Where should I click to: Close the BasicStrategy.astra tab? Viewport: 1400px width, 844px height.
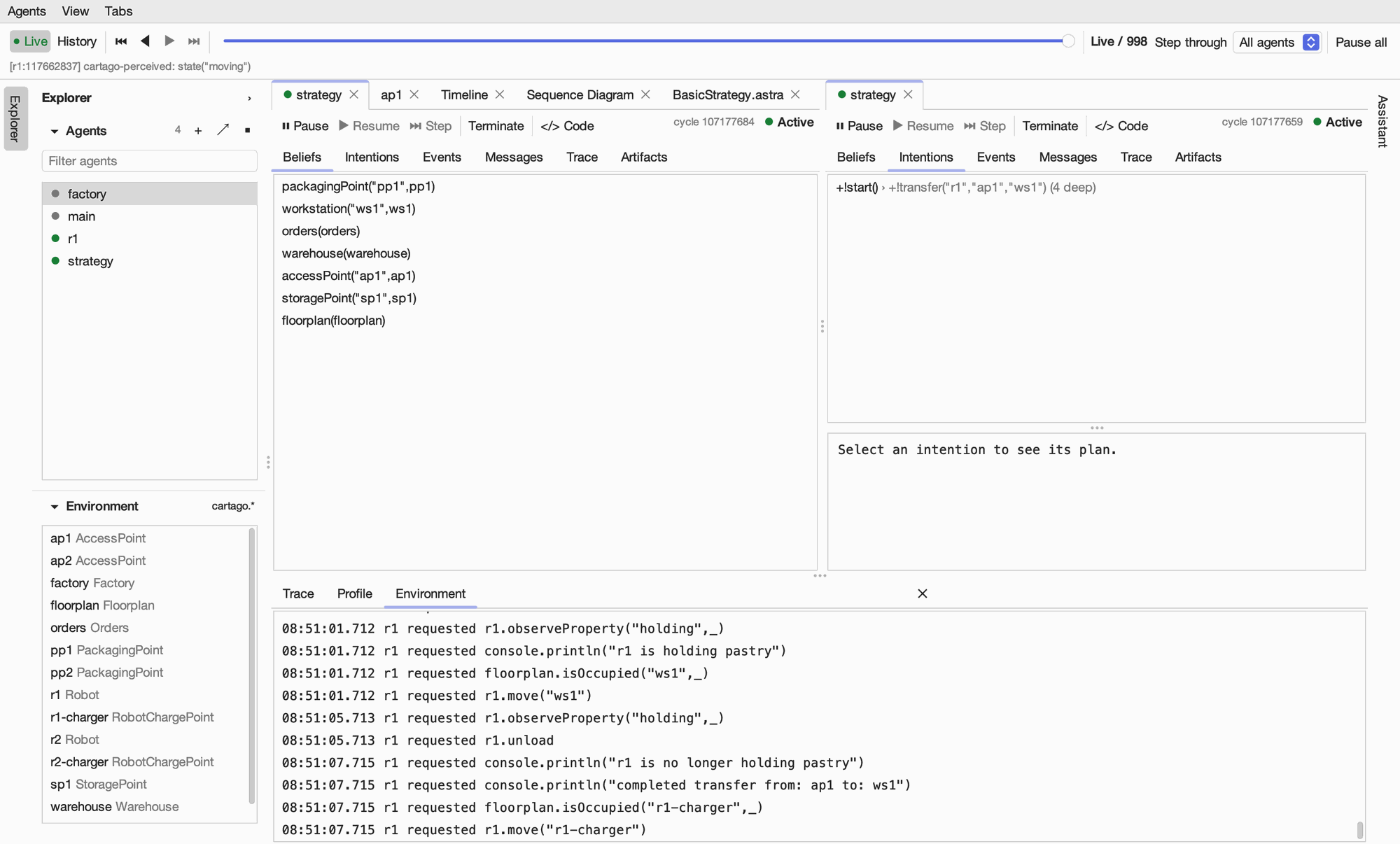(x=795, y=94)
